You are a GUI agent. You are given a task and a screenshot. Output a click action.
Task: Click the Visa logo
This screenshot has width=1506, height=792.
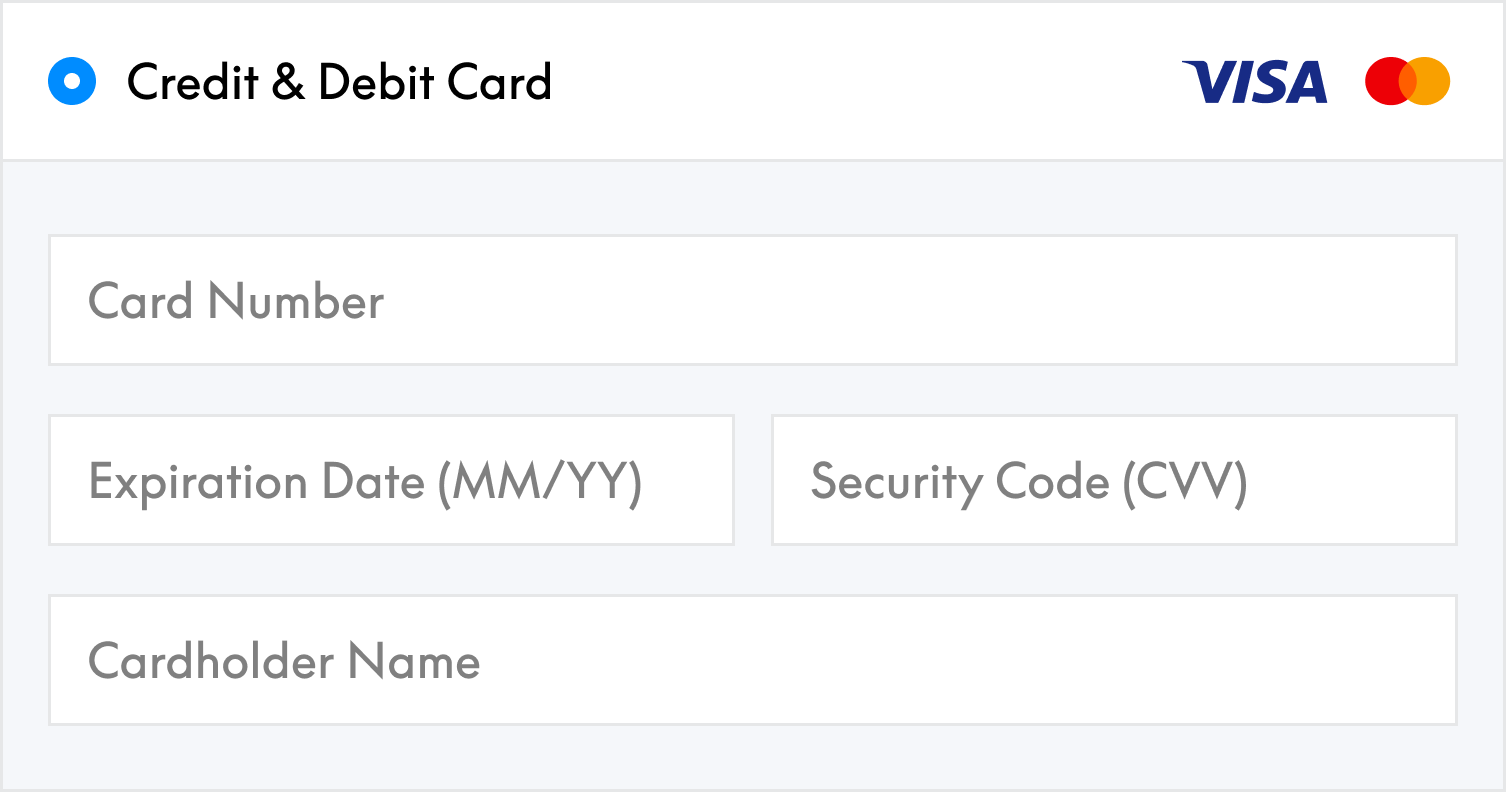[1254, 82]
